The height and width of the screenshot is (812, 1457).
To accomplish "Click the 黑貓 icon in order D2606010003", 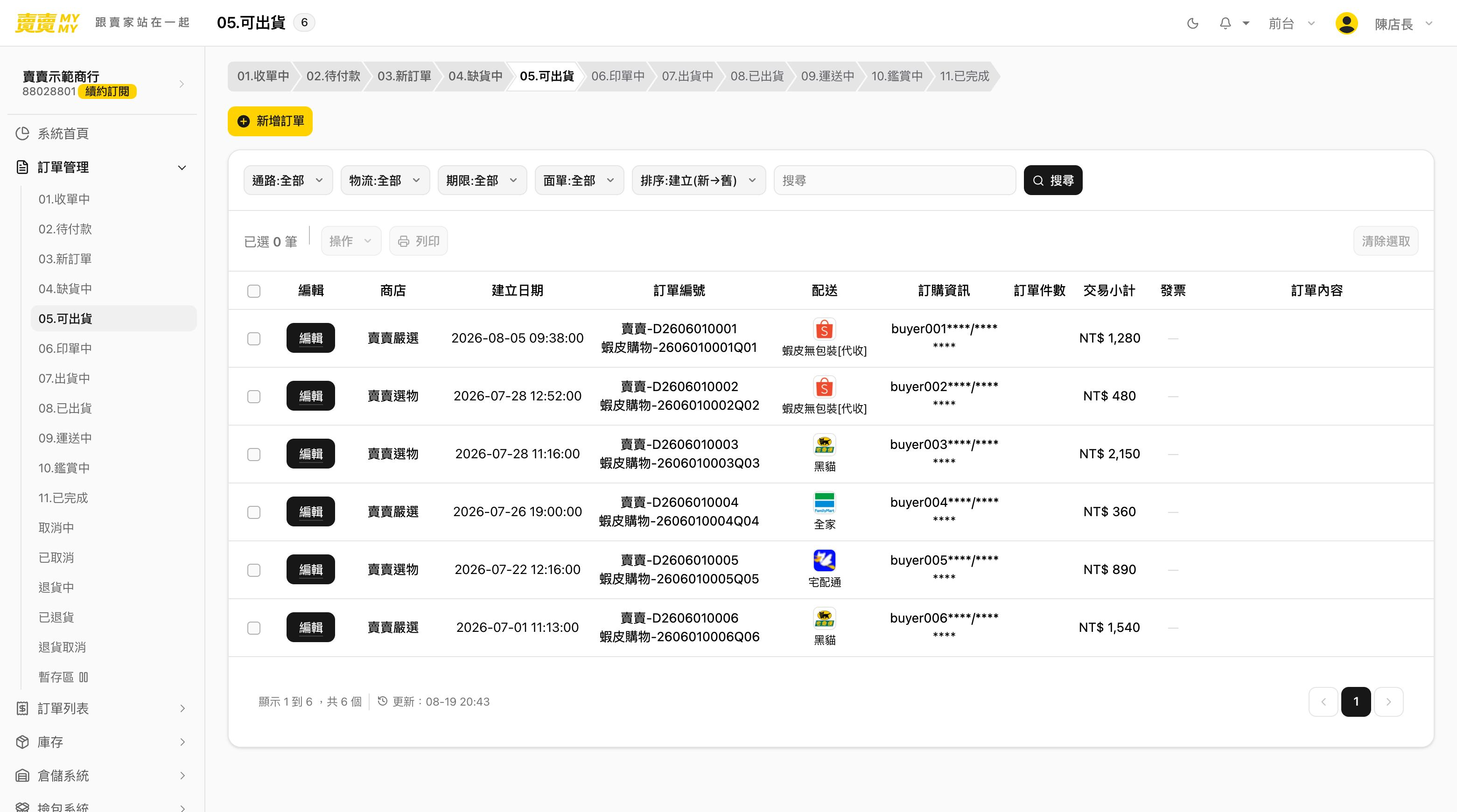I will [x=824, y=445].
